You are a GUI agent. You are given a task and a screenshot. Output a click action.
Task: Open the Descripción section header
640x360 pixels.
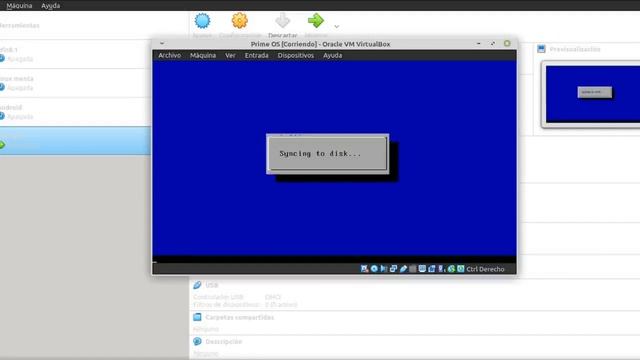point(224,341)
